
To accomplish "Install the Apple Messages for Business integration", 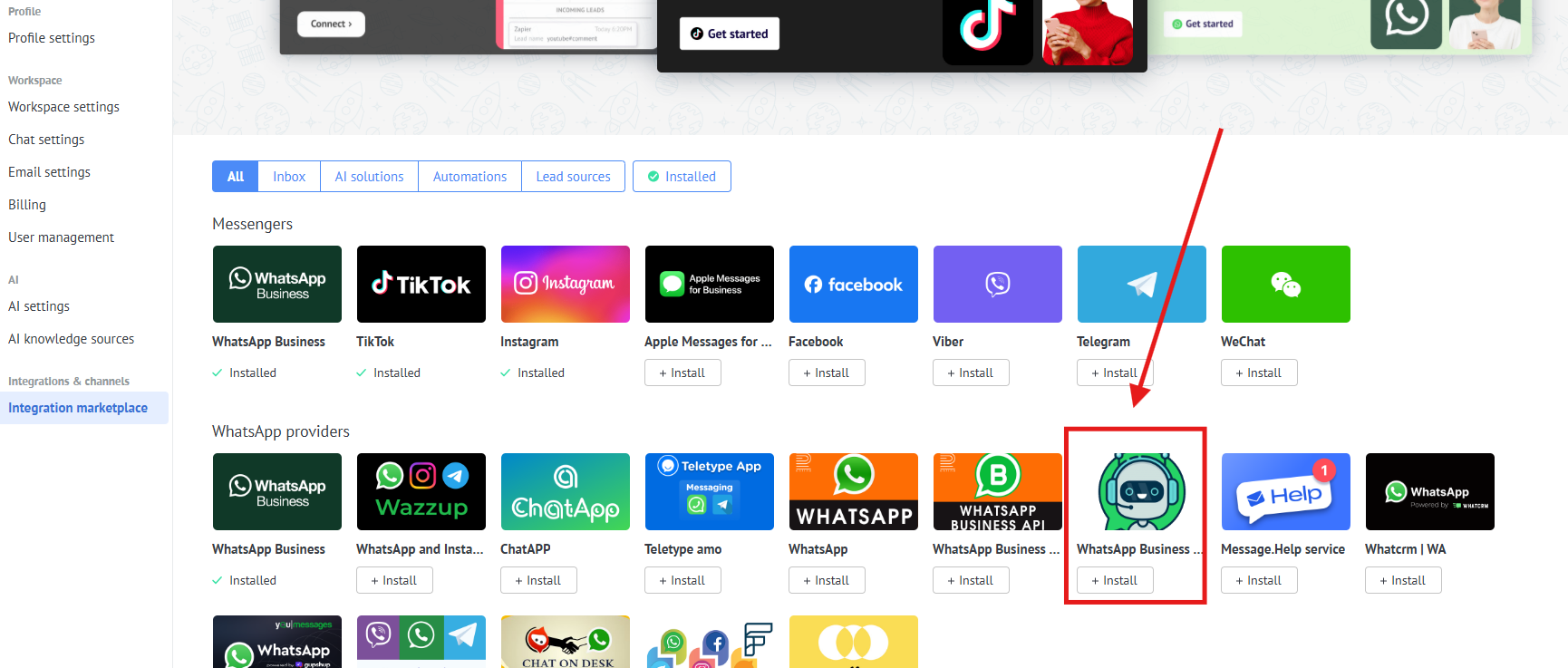I will coord(682,373).
